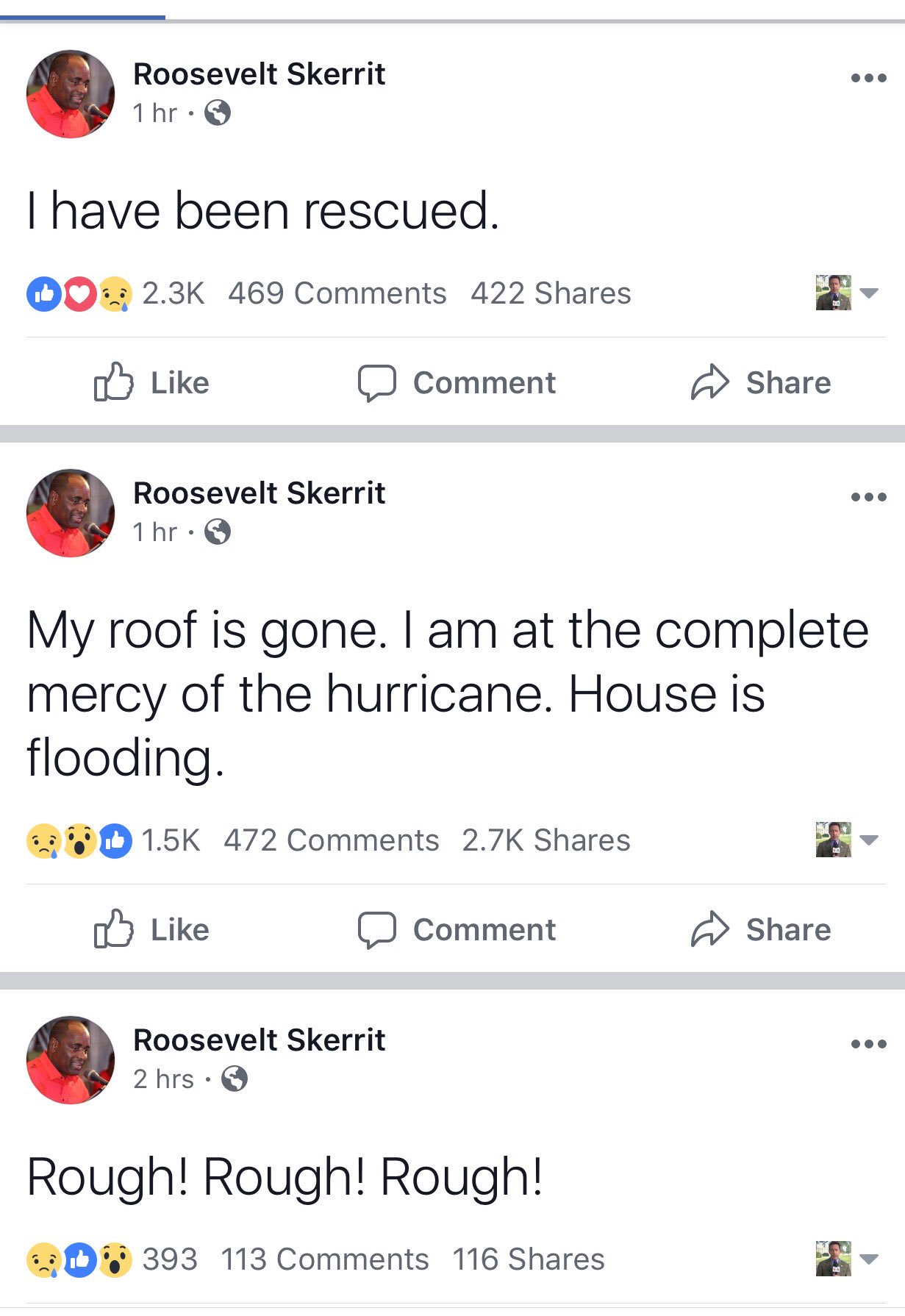
Task: Click globe privacy icon on rescued post
Action: tap(218, 113)
